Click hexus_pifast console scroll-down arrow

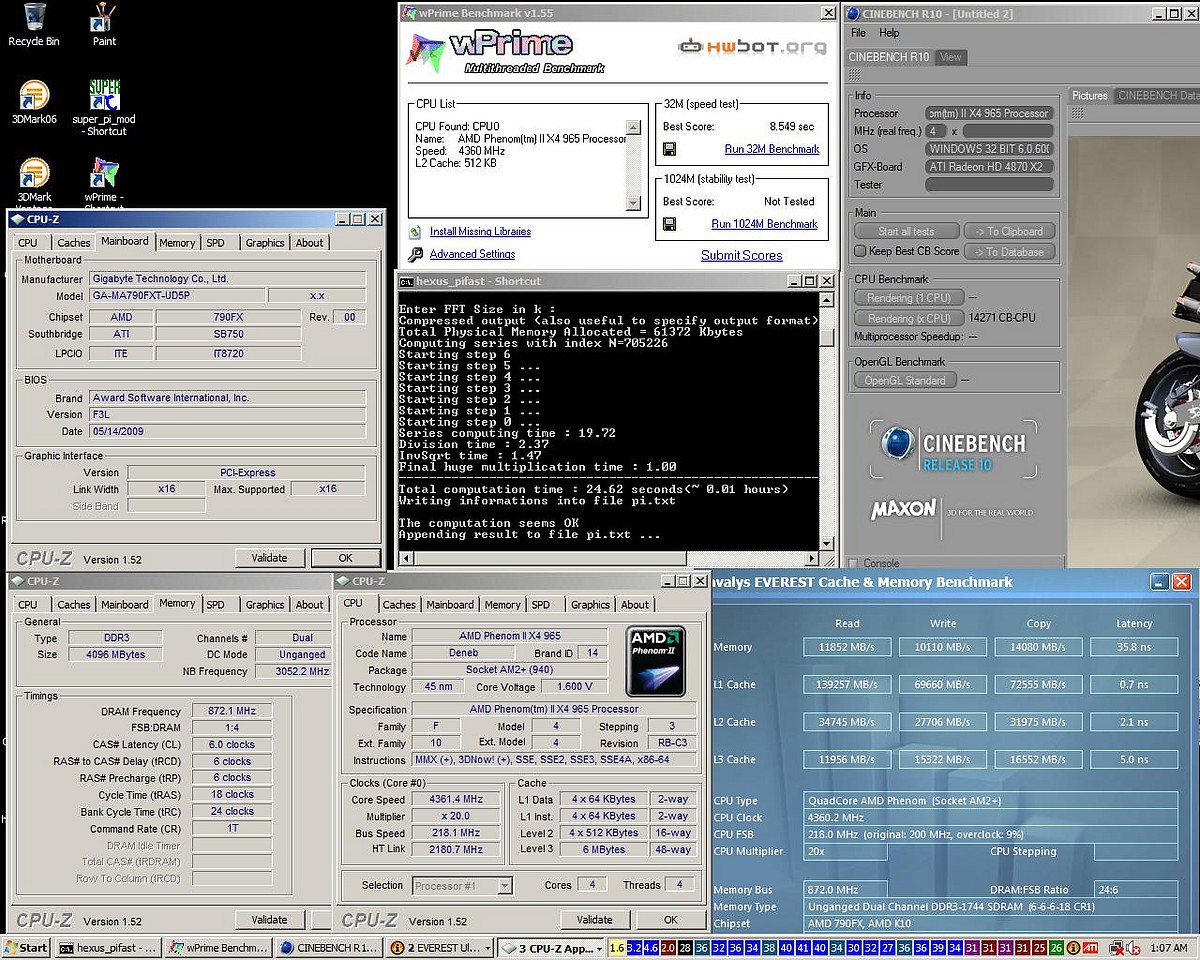(x=827, y=543)
